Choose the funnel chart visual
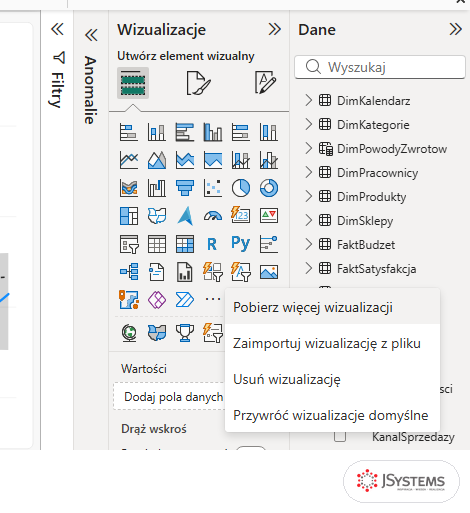This screenshot has width=470, height=513. [x=185, y=188]
